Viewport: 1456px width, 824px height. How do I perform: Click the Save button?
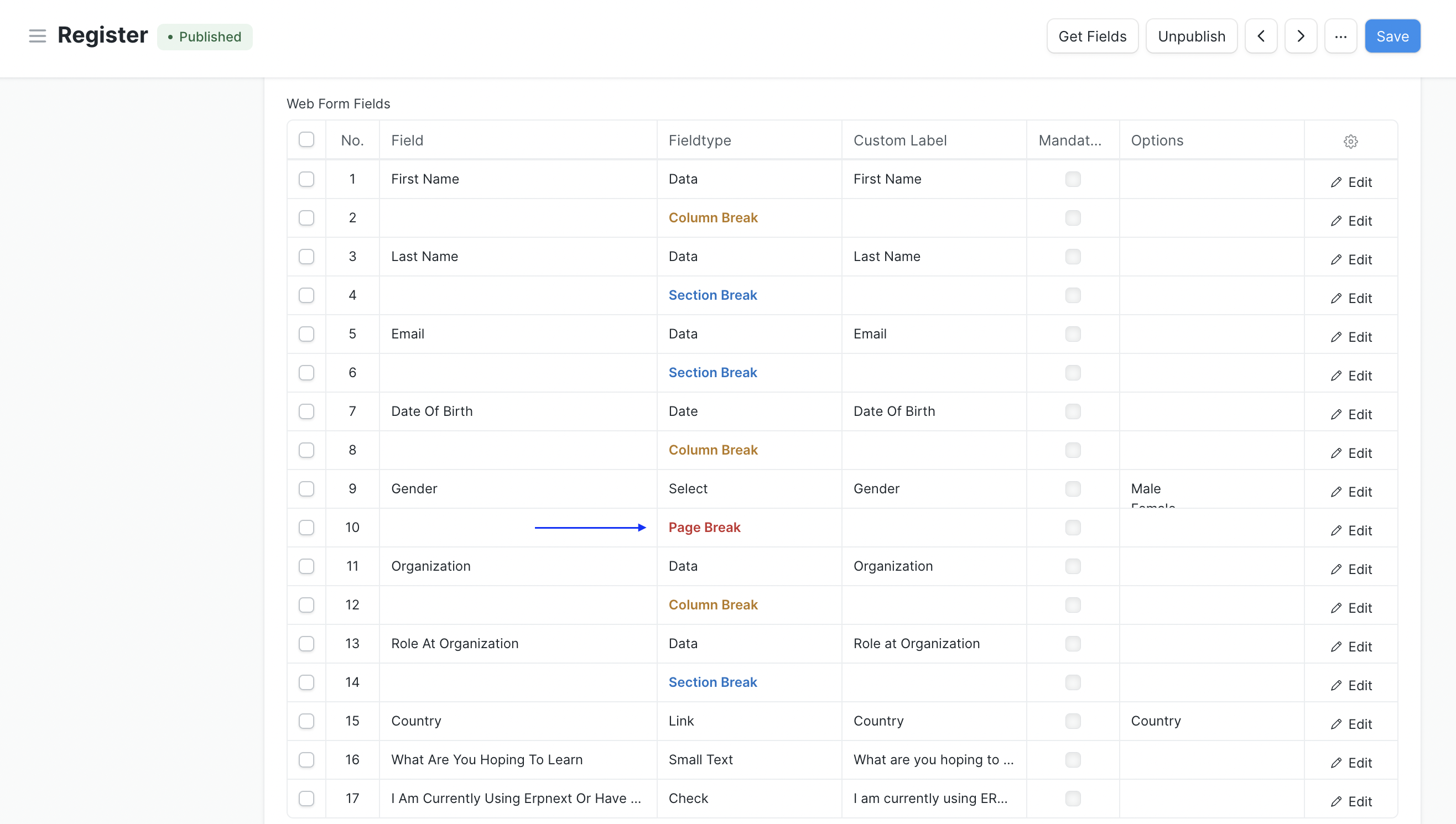pos(1392,36)
